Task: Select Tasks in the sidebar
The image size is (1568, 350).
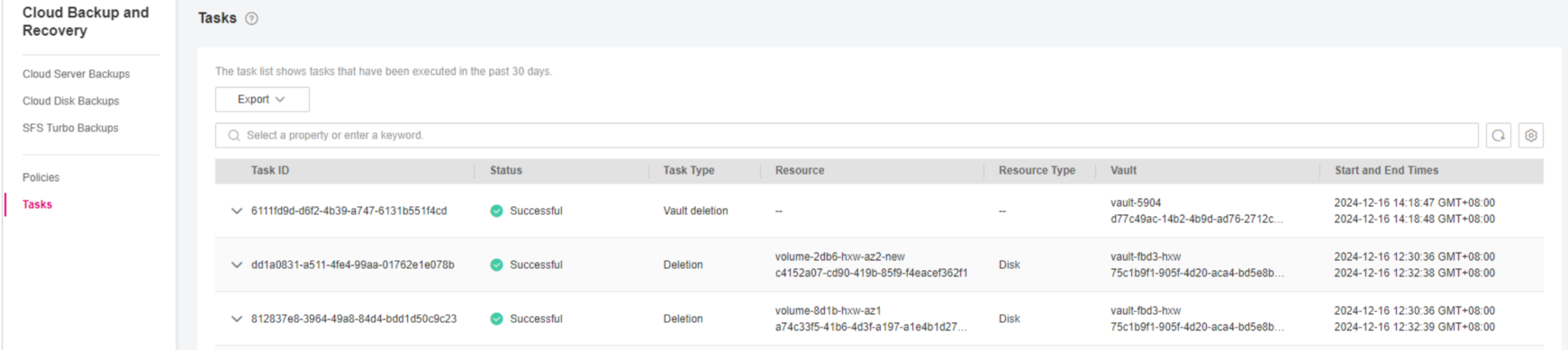Action: click(x=37, y=204)
